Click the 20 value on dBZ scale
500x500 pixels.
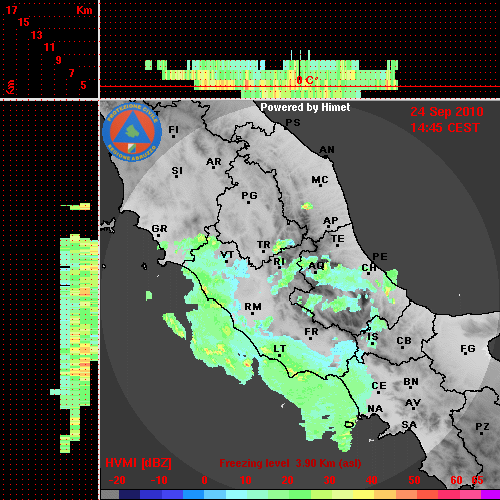coord(287,480)
